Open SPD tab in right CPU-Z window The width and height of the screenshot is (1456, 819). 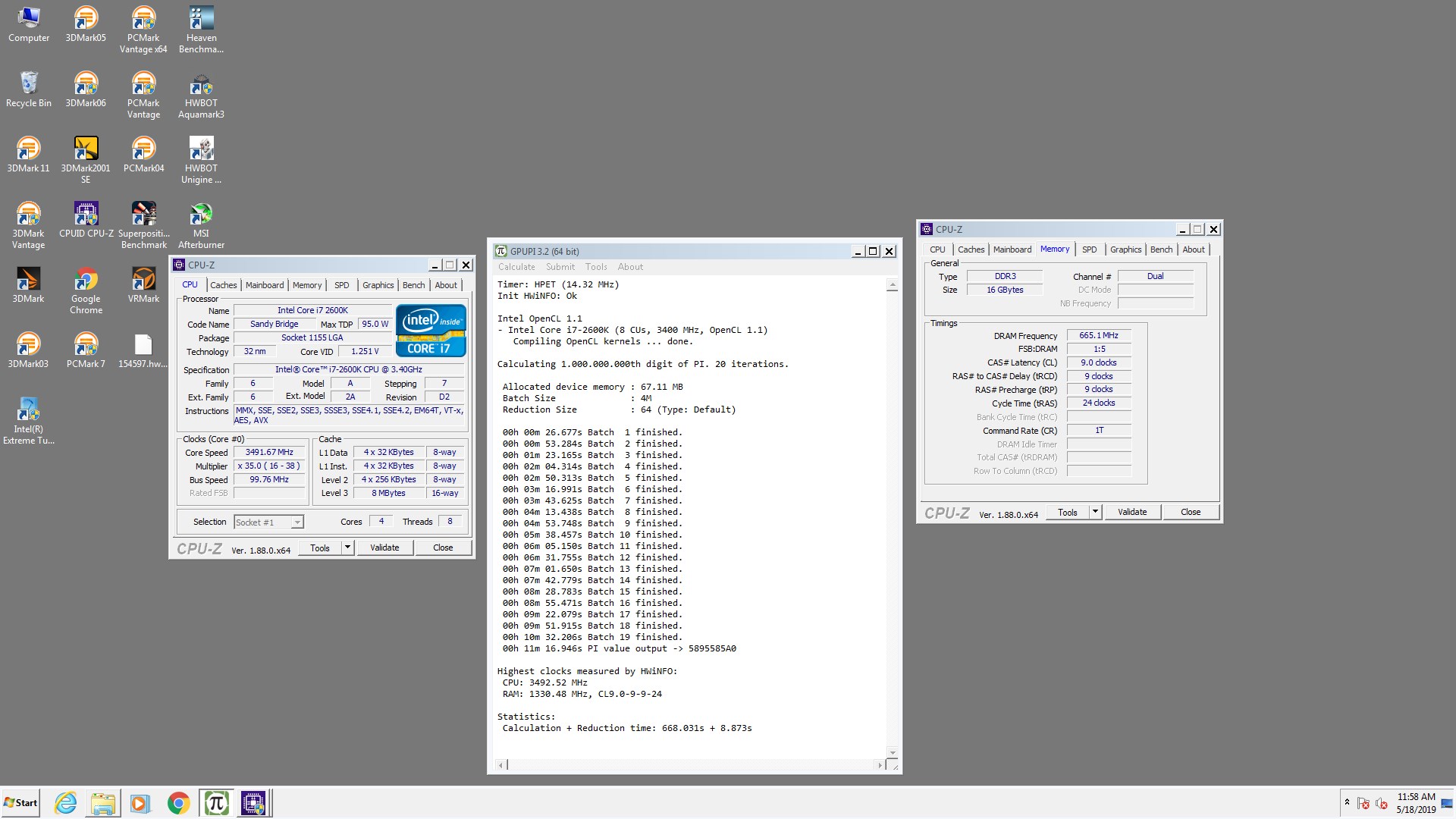(x=1090, y=249)
